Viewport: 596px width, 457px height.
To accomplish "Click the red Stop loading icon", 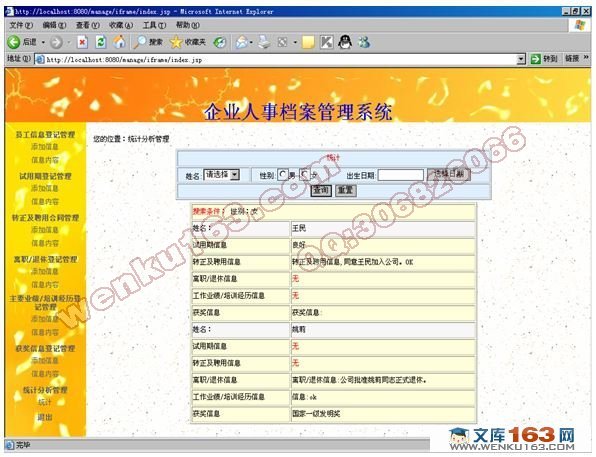I will pyautogui.click(x=82, y=42).
